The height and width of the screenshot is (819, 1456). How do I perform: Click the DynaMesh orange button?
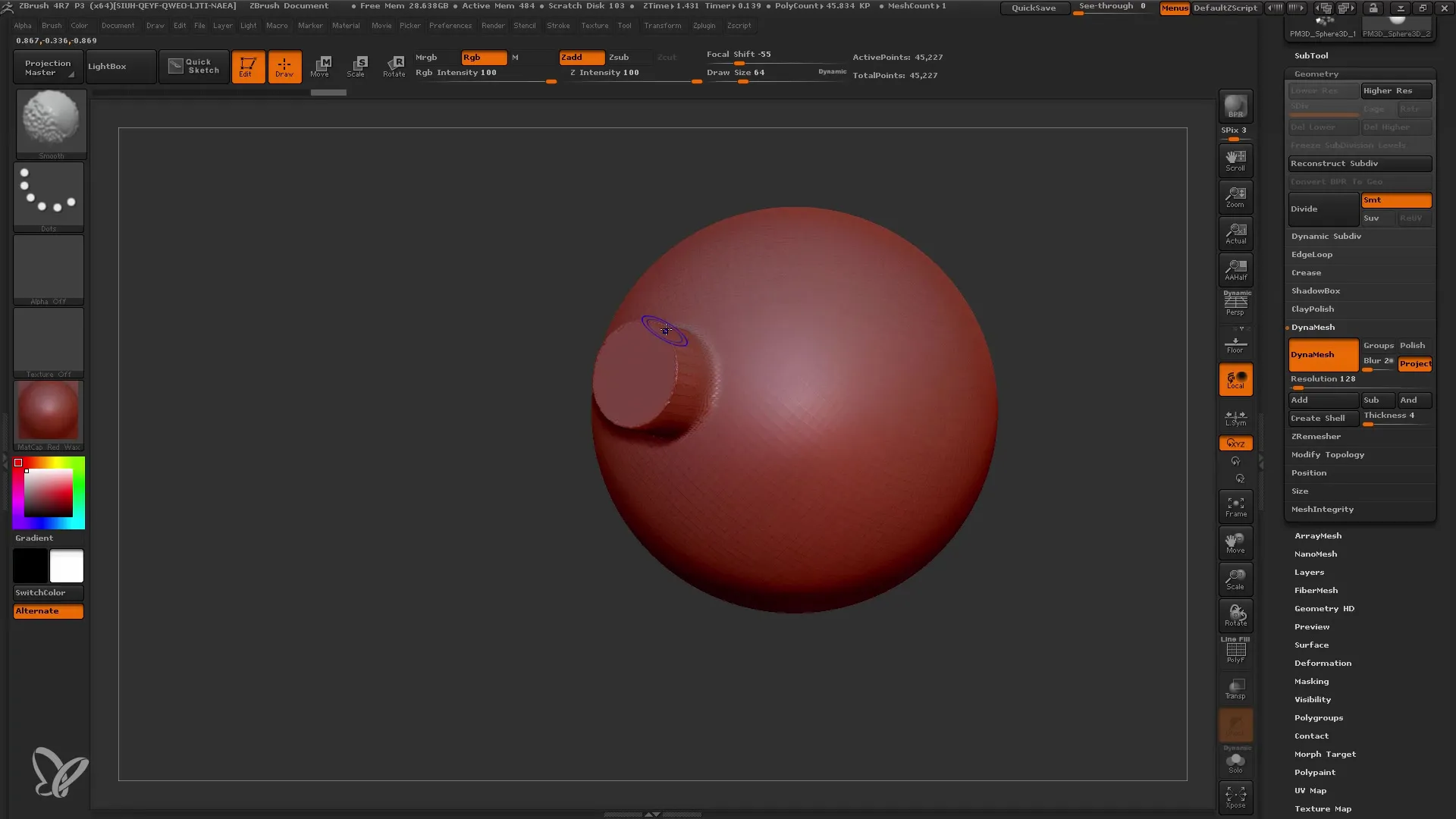pyautogui.click(x=1323, y=355)
